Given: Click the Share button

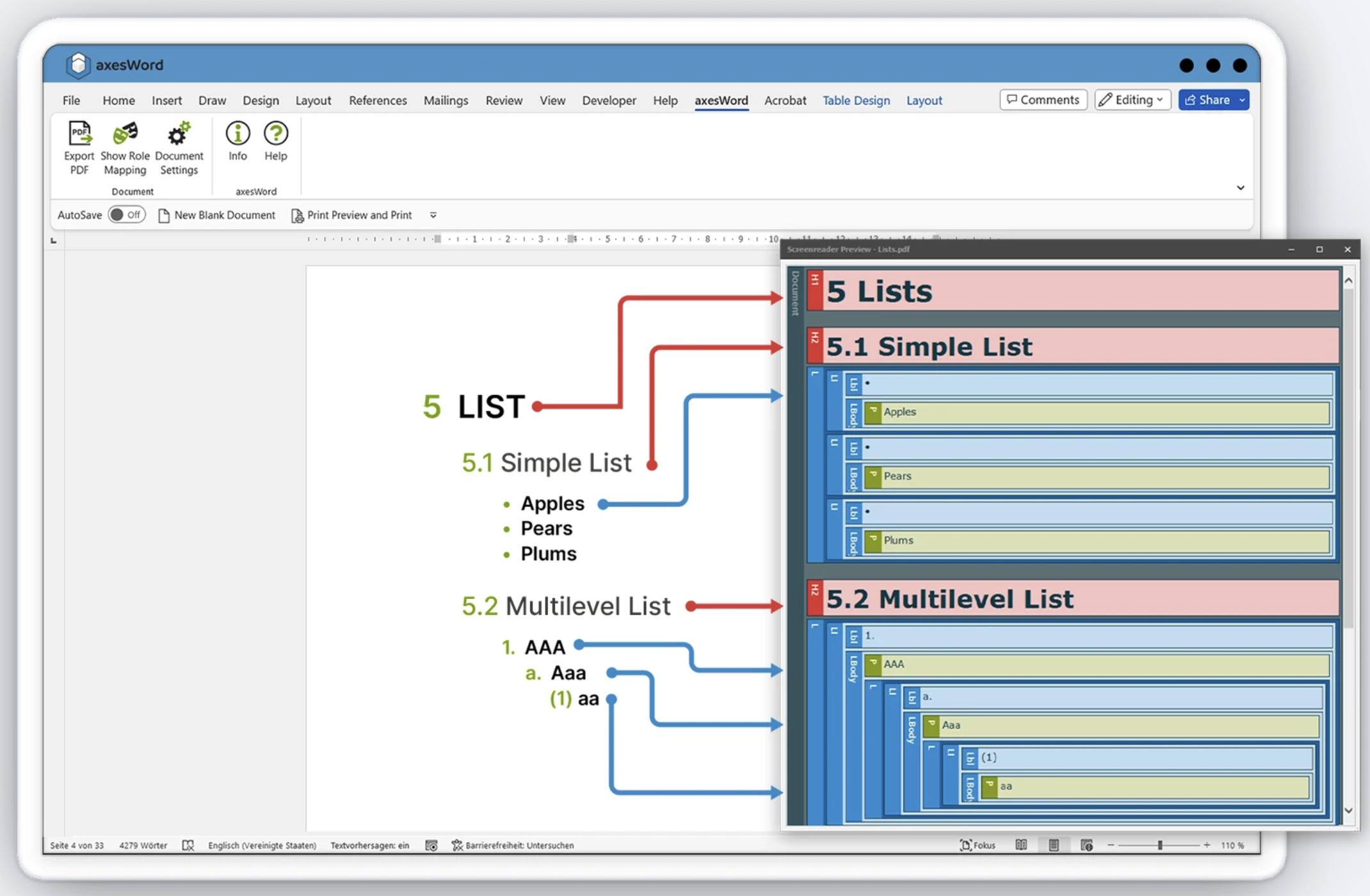Looking at the screenshot, I should tap(1207, 100).
